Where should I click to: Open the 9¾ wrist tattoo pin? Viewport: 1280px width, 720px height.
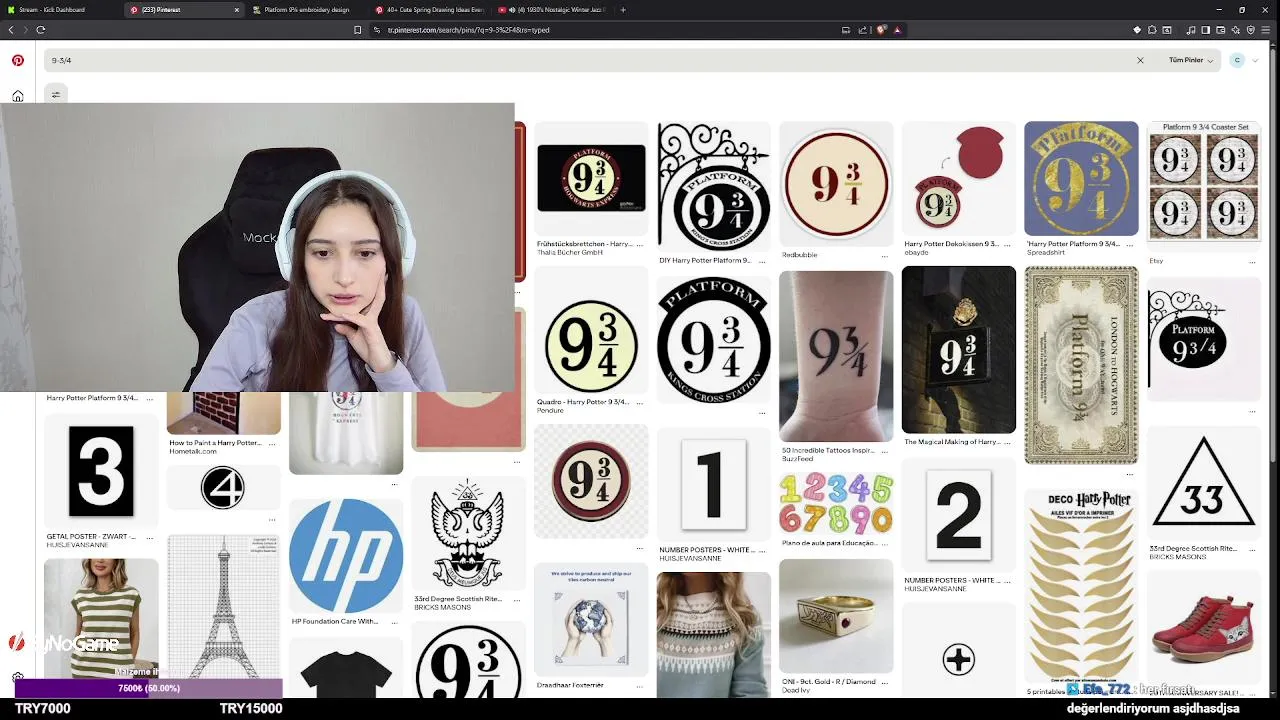836,356
